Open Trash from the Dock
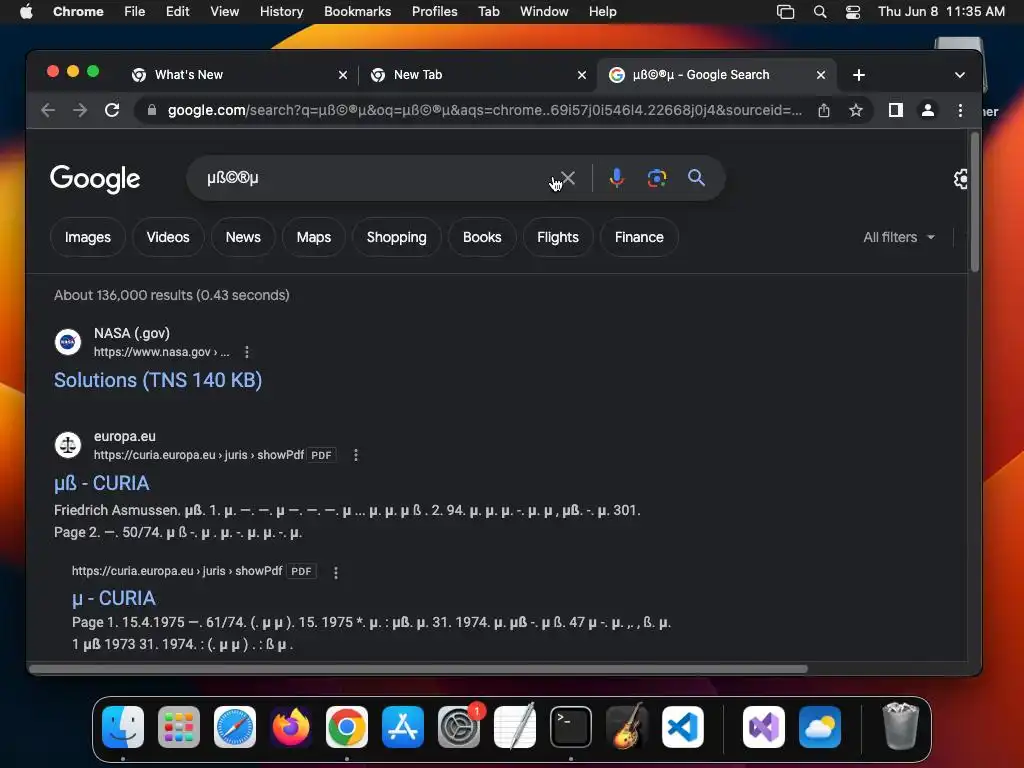Image resolution: width=1024 pixels, height=768 pixels. pos(901,726)
